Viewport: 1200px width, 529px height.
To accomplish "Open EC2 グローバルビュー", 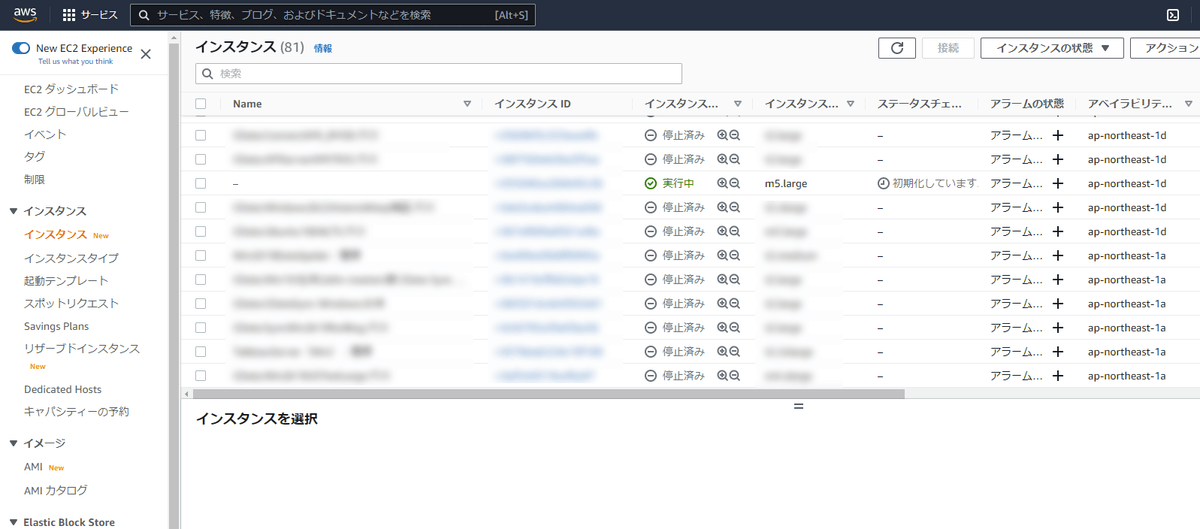I will pyautogui.click(x=76, y=112).
